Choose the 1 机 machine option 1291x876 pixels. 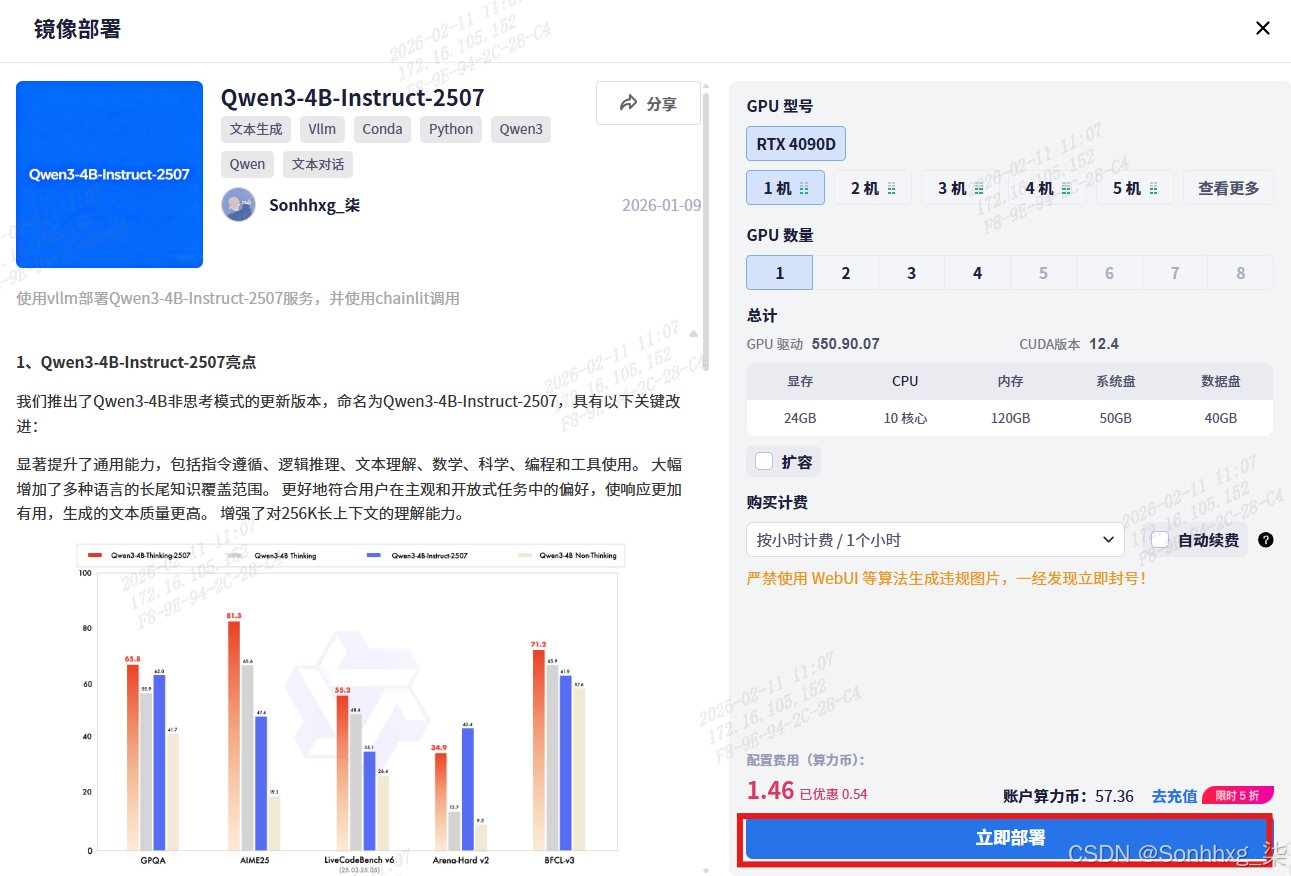785,187
